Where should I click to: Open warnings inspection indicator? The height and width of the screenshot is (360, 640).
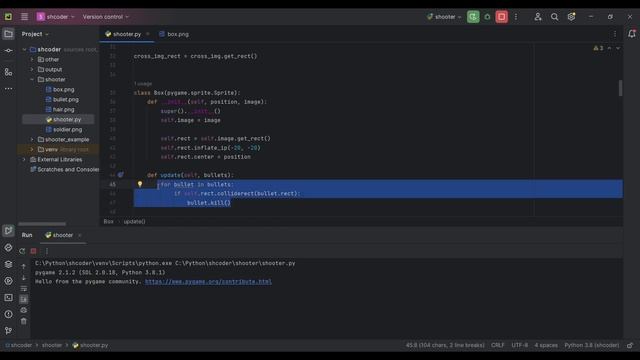point(598,48)
